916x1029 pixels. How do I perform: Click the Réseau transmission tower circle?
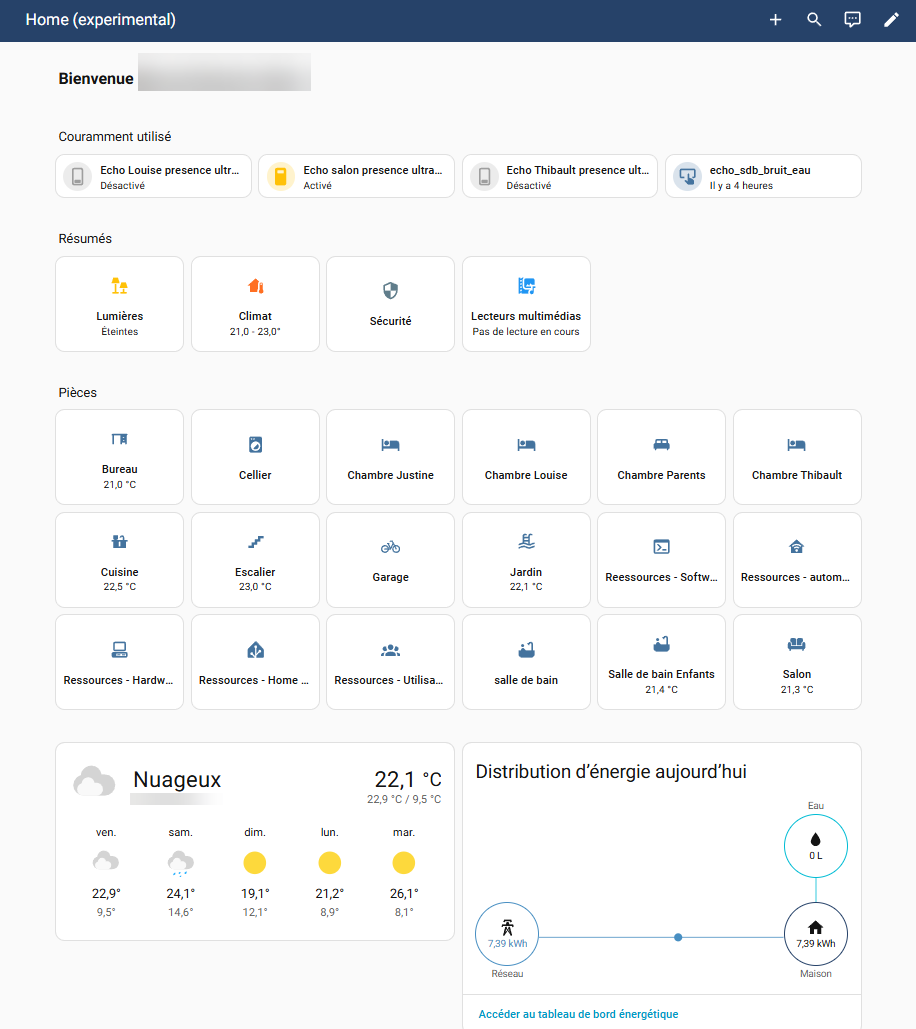(507, 935)
